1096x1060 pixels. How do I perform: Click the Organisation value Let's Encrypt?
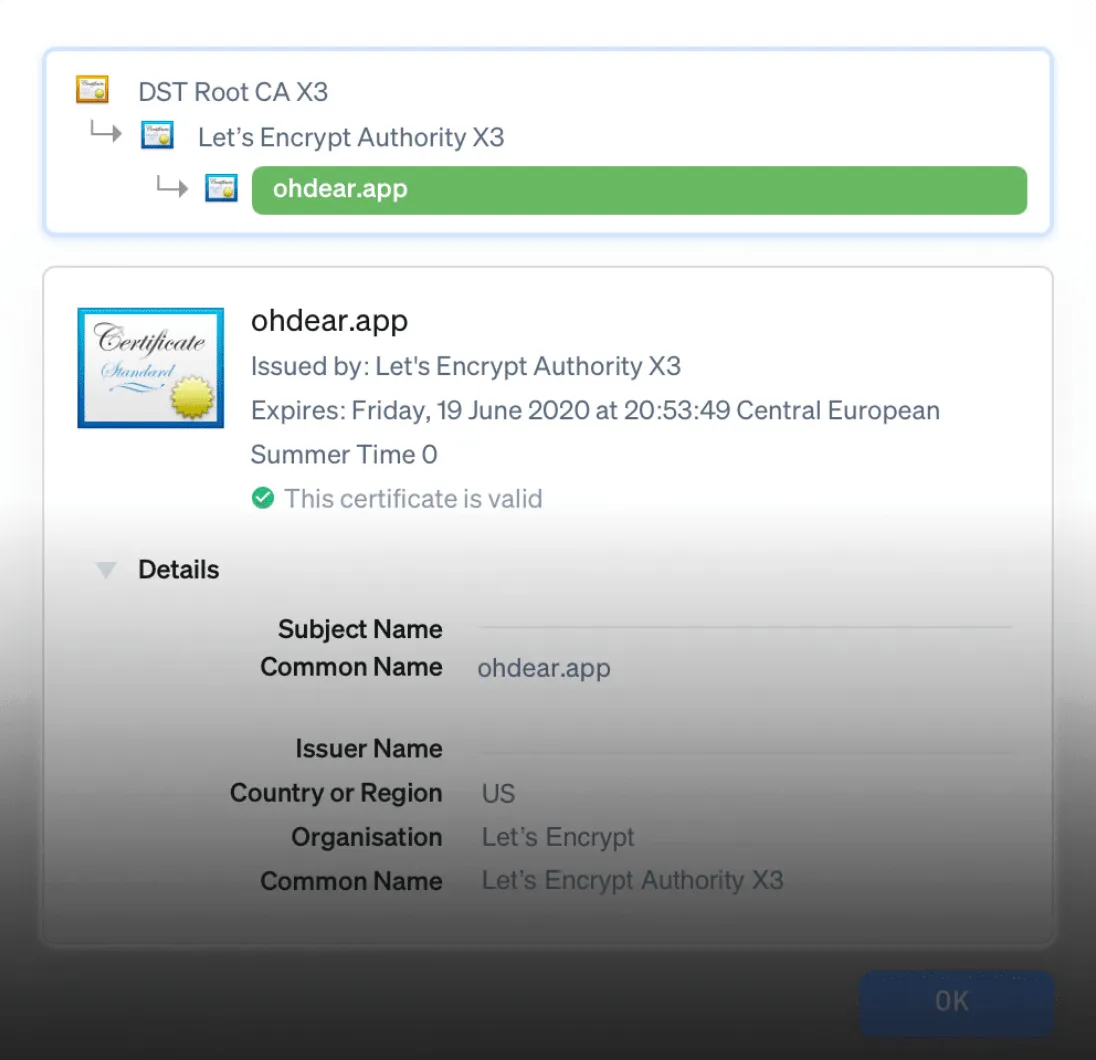pyautogui.click(x=557, y=837)
